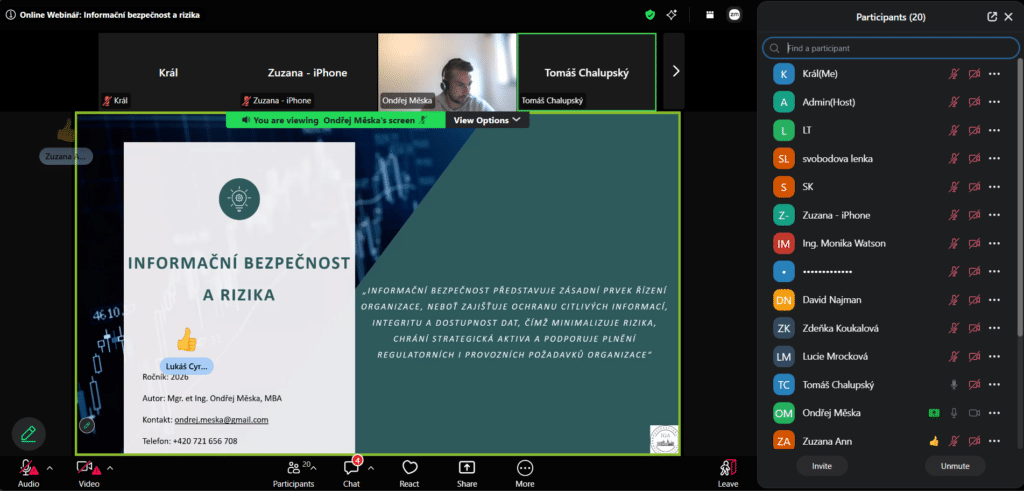Focus the Find a participant search field
This screenshot has width=1024, height=491.
[891, 48]
